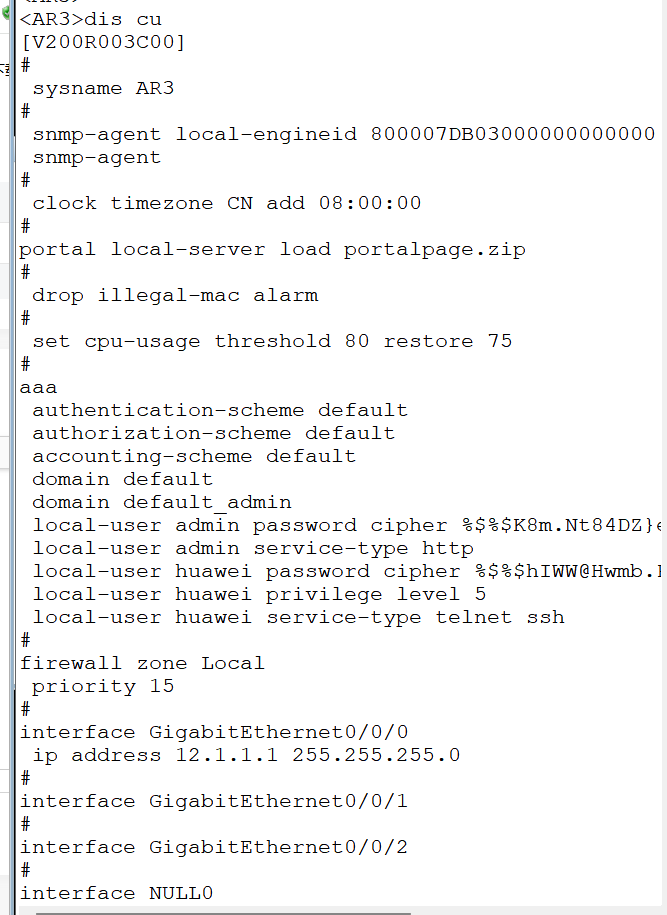Click the 'firewall zone Local' line

tap(142, 663)
